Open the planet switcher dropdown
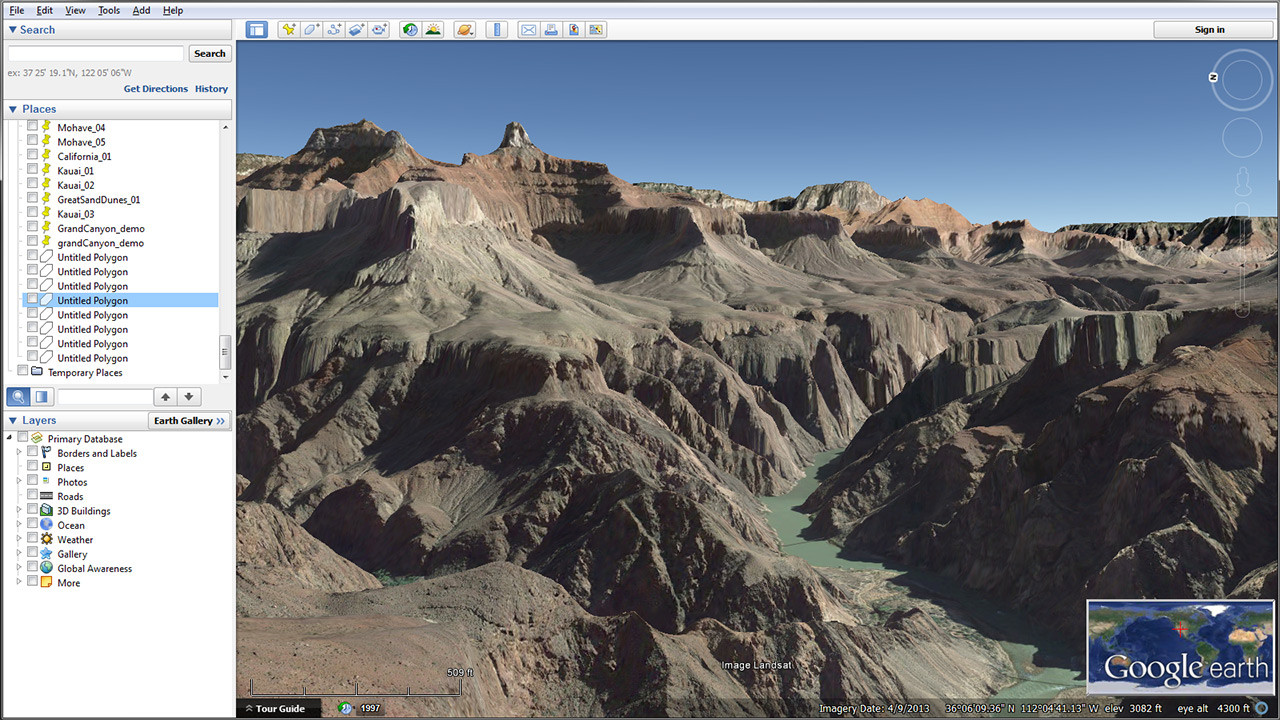Screen dimensions: 1280x720 [x=465, y=30]
